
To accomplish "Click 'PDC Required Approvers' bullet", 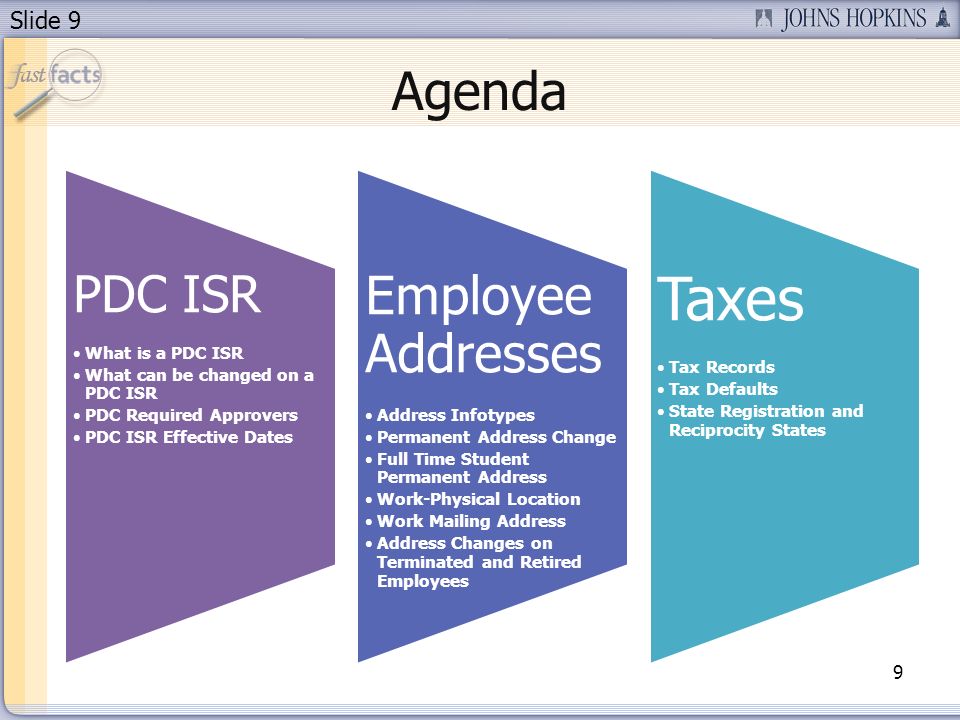I will point(191,415).
